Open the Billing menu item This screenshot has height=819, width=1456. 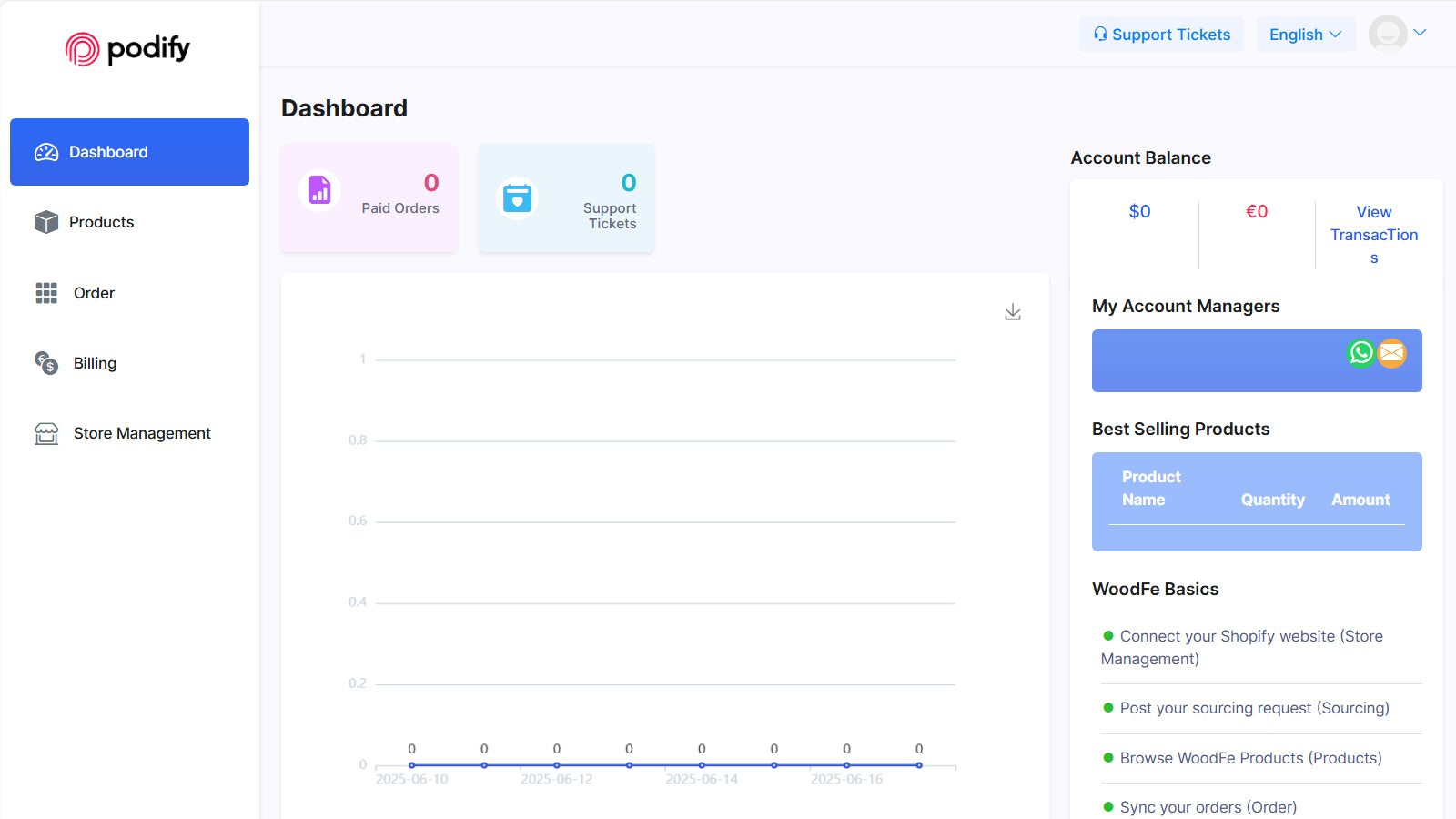(x=129, y=363)
